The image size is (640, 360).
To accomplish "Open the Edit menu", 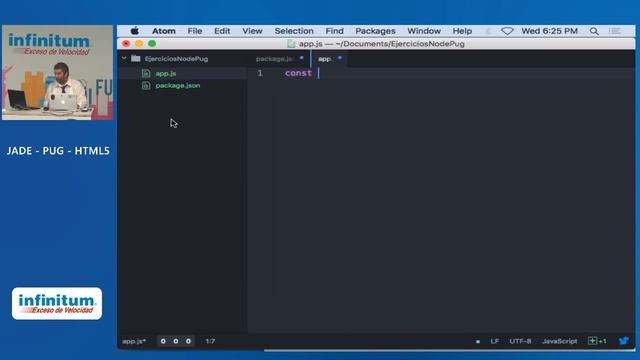I will (222, 31).
